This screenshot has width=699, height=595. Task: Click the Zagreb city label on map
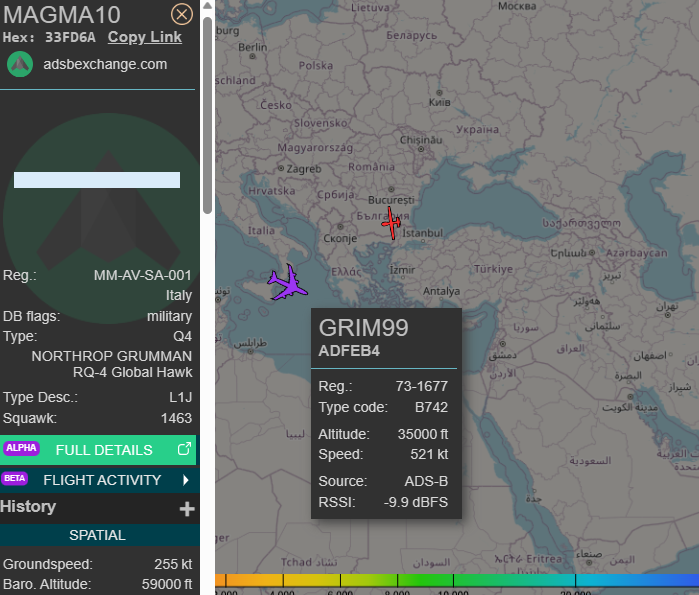[304, 169]
